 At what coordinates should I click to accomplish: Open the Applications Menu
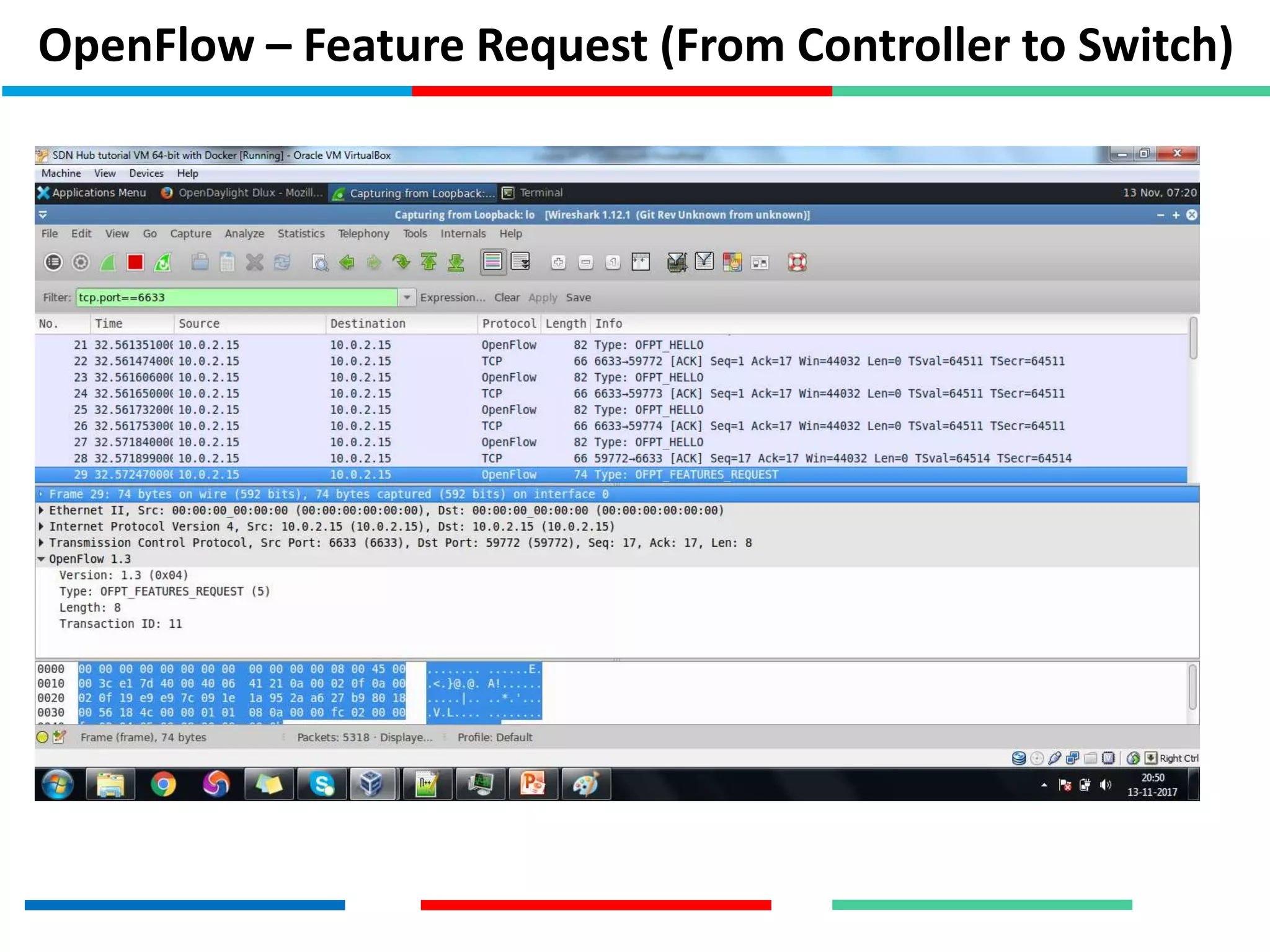click(92, 193)
